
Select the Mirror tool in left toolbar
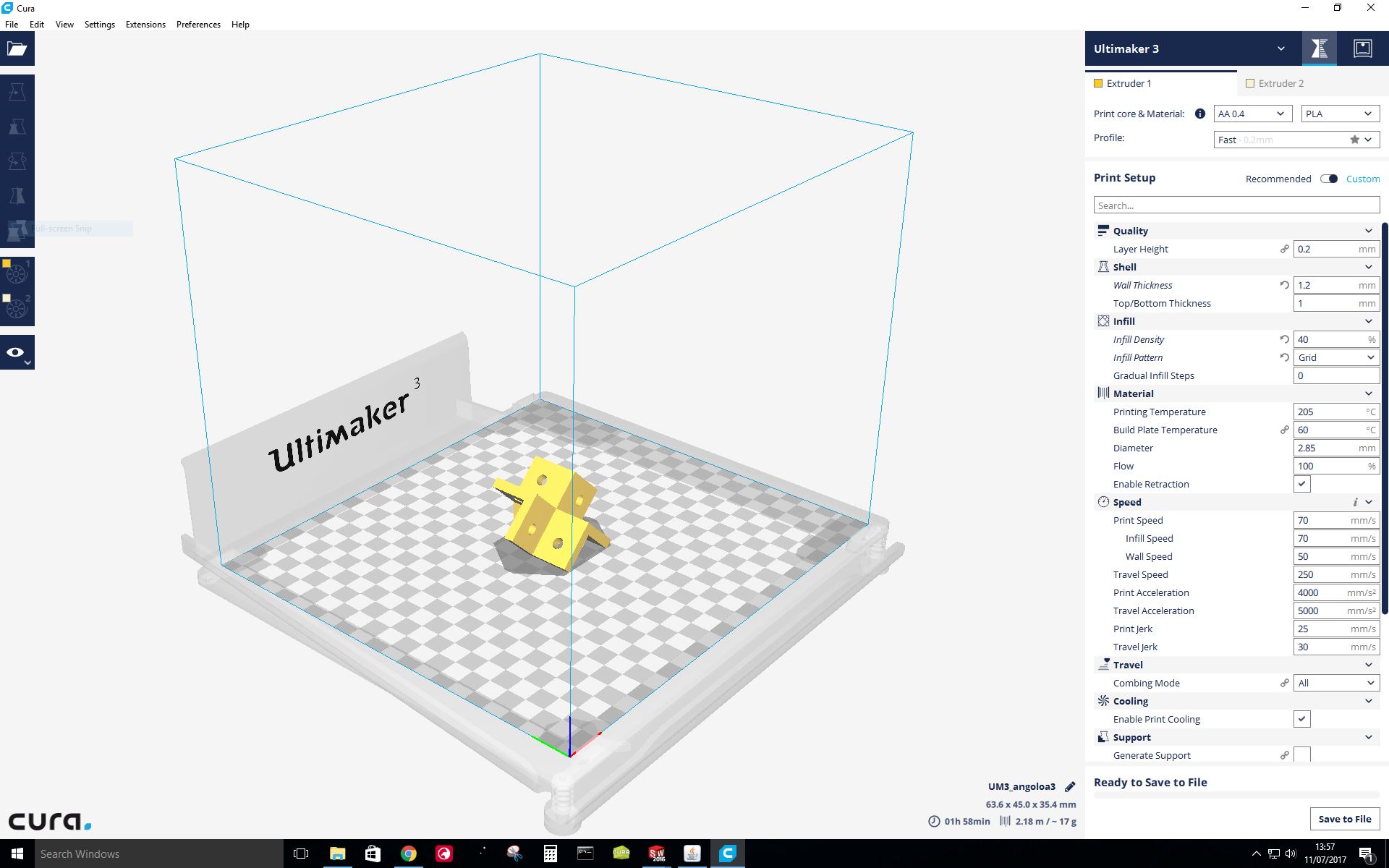click(17, 196)
